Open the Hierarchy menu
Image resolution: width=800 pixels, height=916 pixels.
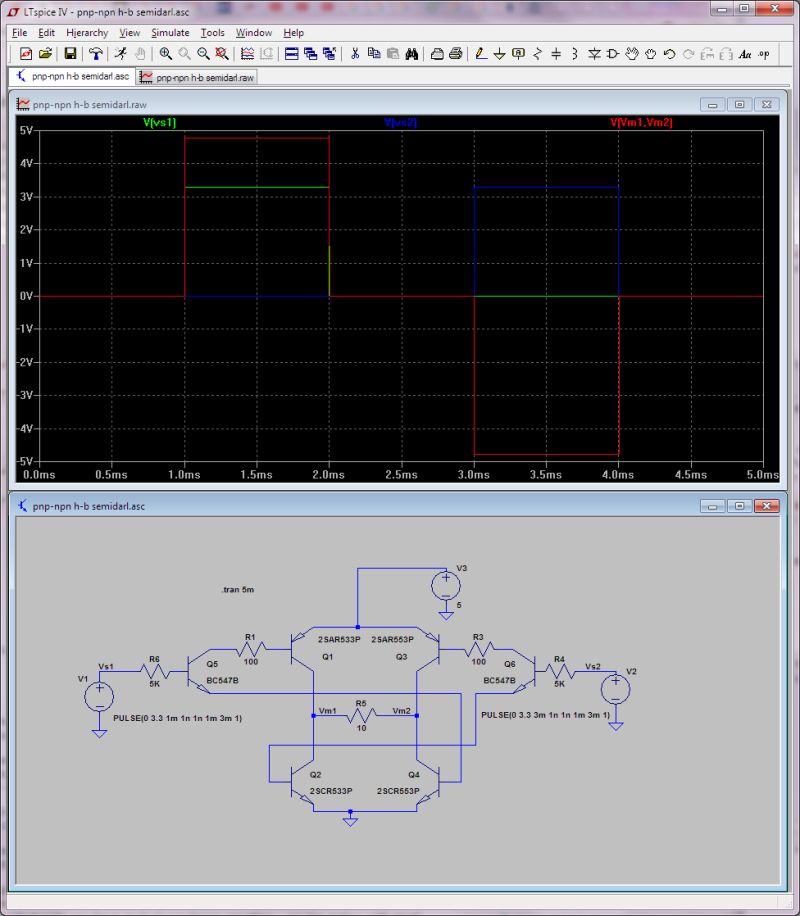pyautogui.click(x=87, y=32)
